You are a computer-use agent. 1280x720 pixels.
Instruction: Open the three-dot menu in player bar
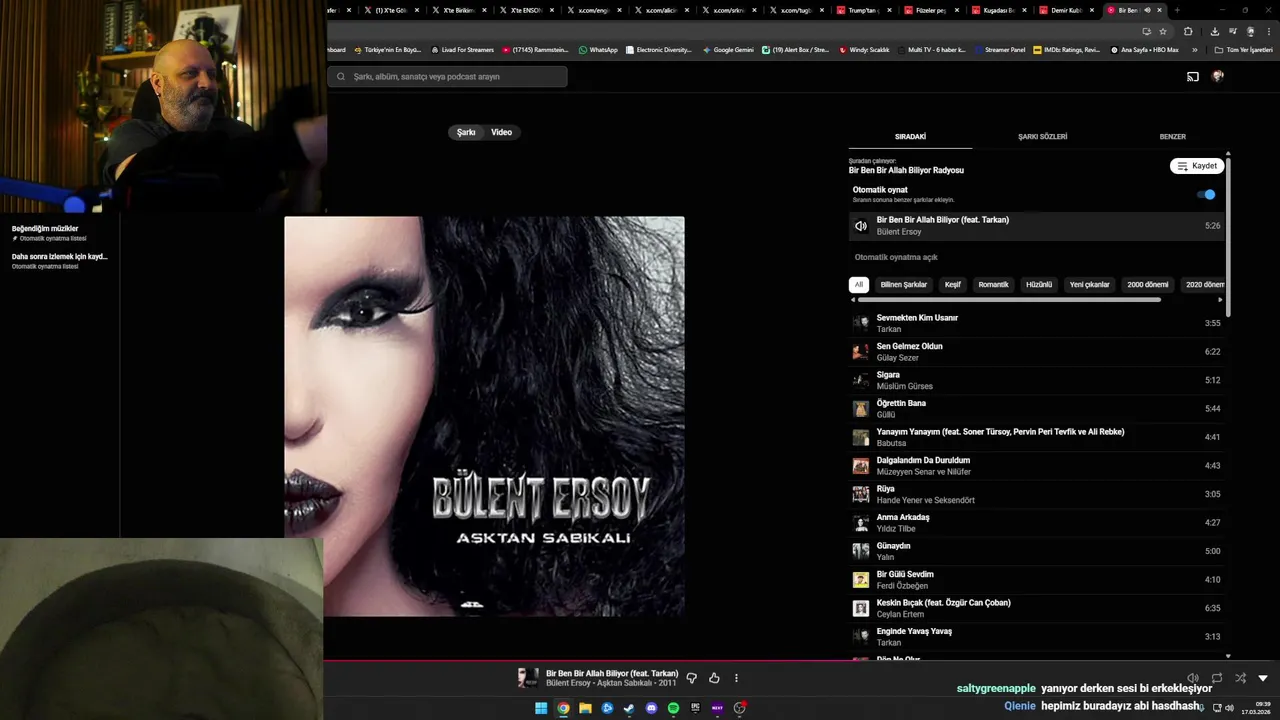[737, 678]
